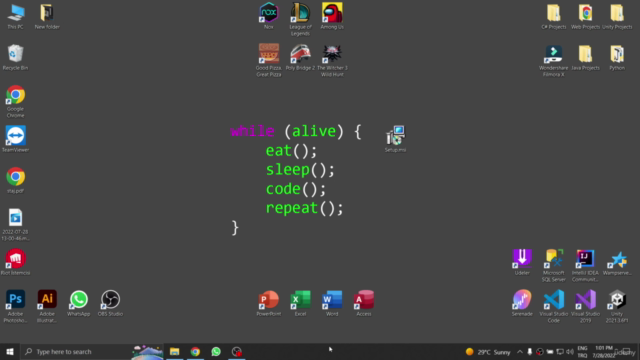Screen dimensions: 640x360
Task: Open the Witcher 3 Wild Hunt shortcut
Action: (332, 60)
